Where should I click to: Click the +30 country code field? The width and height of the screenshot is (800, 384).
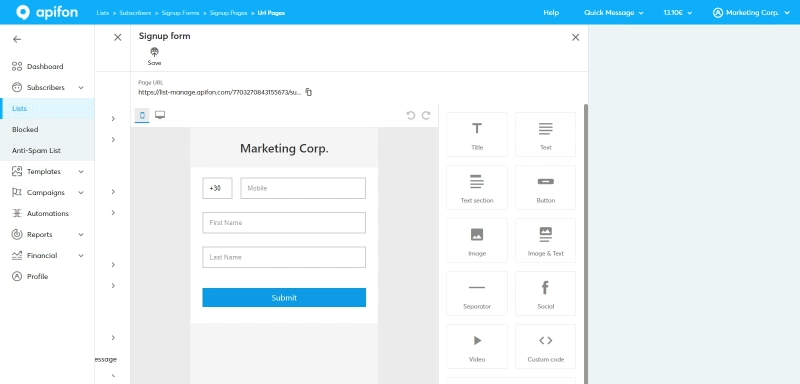pyautogui.click(x=217, y=188)
